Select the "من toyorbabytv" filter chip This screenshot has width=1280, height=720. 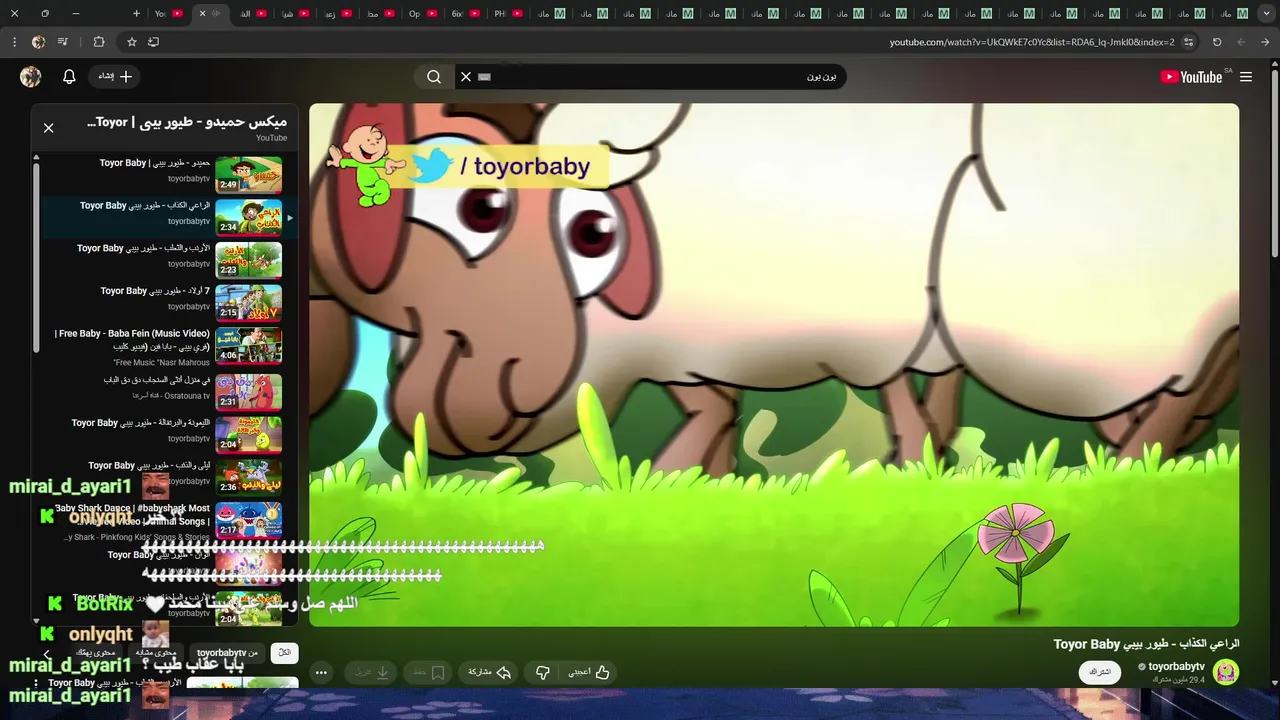click(227, 653)
